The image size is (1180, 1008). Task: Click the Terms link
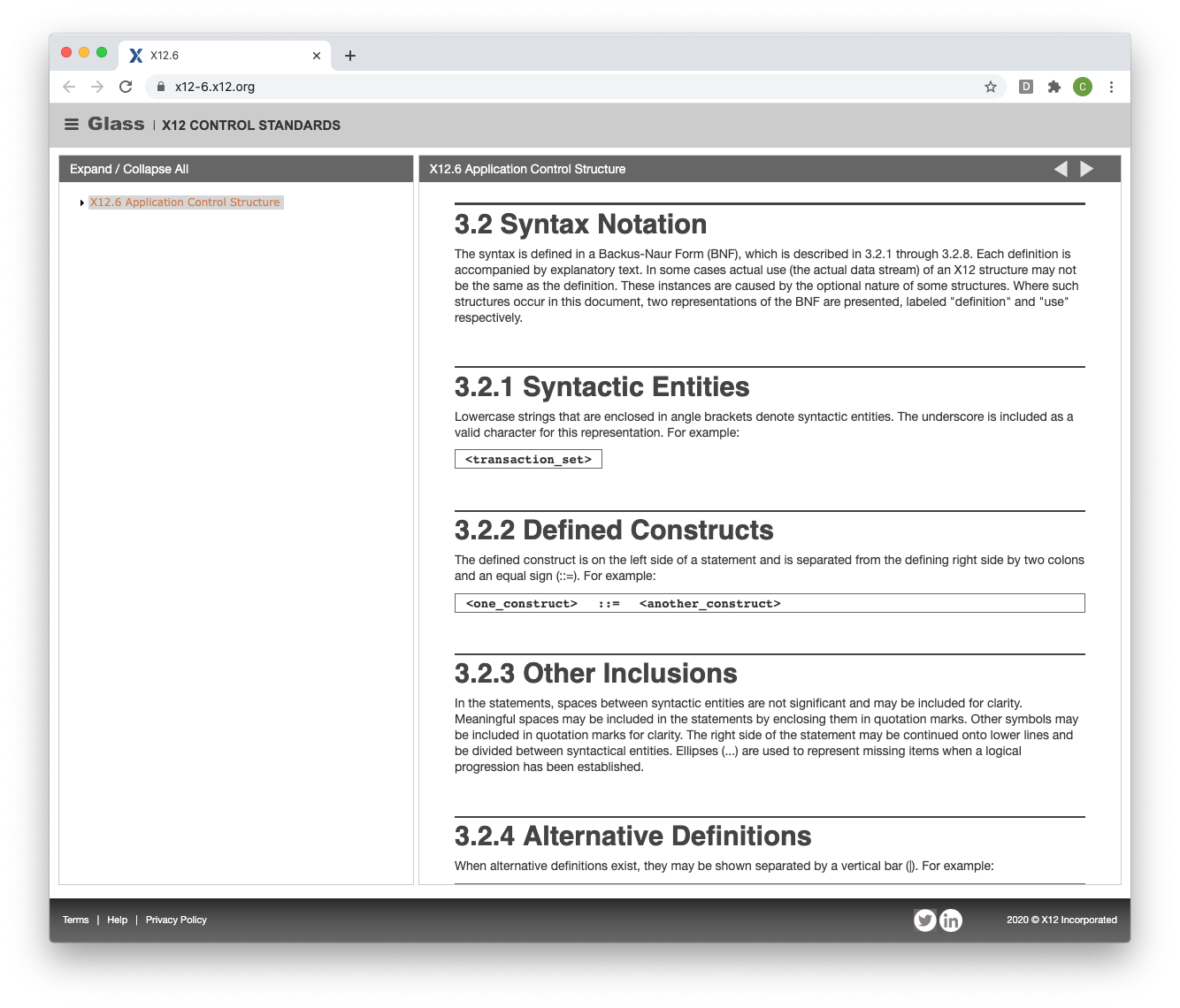point(75,920)
